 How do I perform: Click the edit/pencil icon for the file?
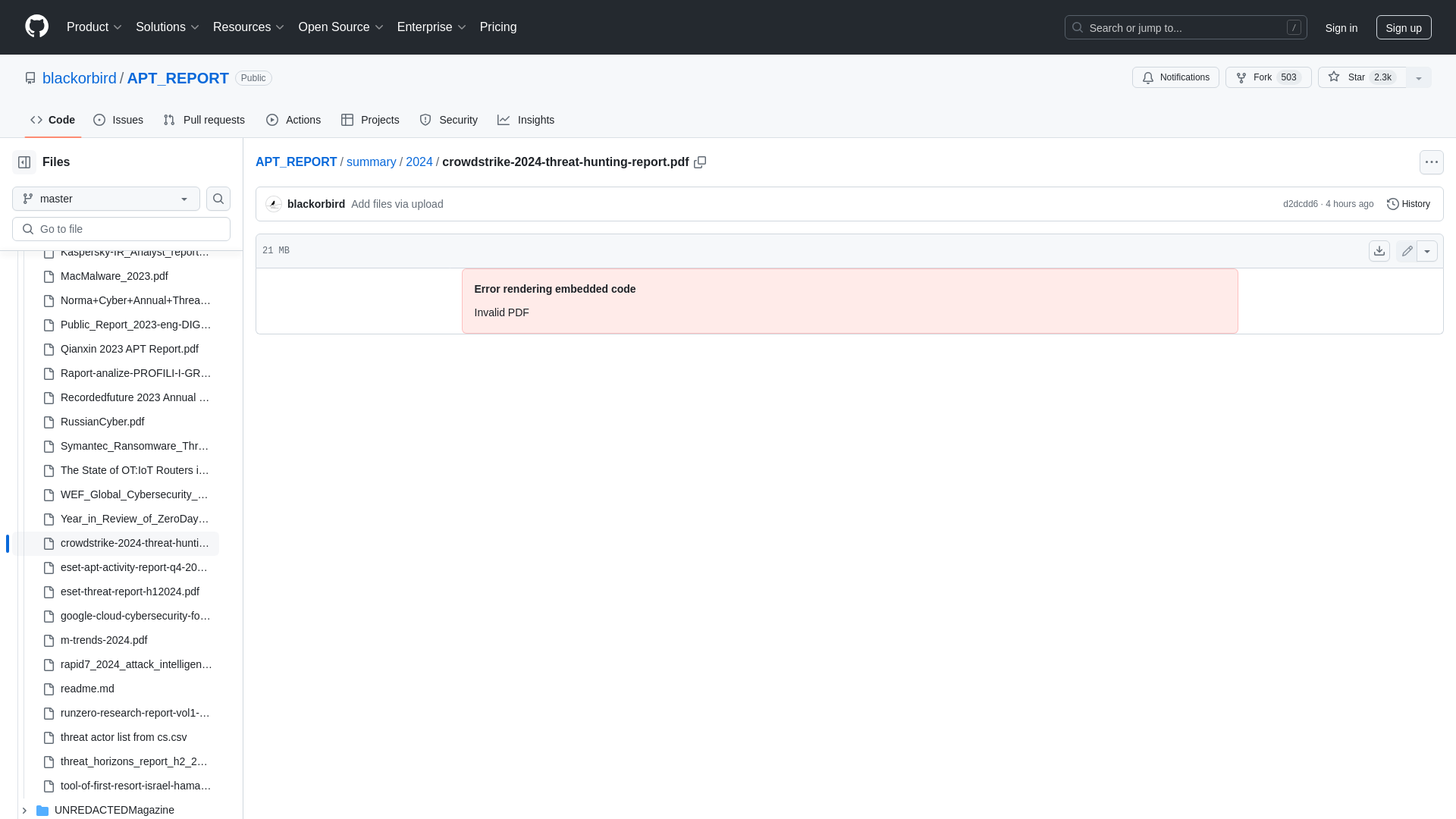(x=1407, y=251)
